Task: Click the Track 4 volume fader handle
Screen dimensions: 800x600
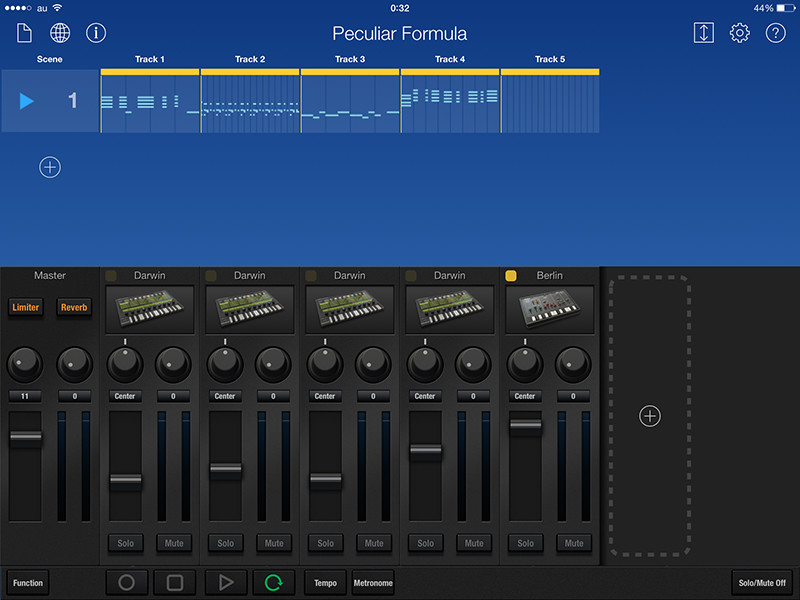Action: 426,450
